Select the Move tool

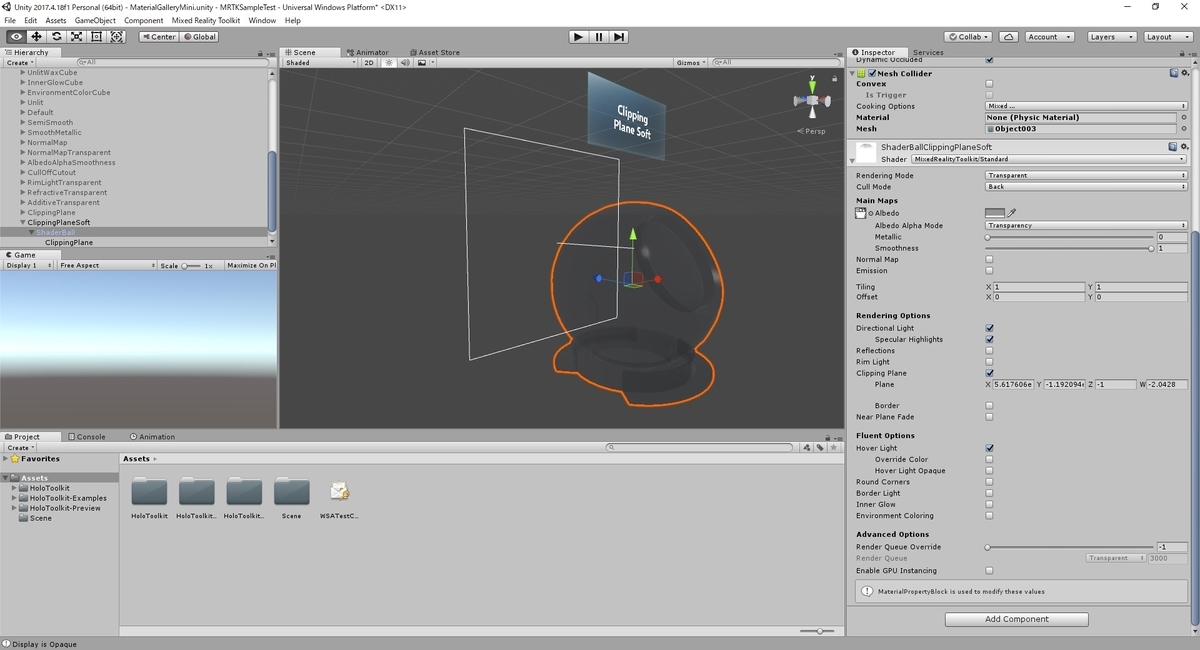coord(36,37)
